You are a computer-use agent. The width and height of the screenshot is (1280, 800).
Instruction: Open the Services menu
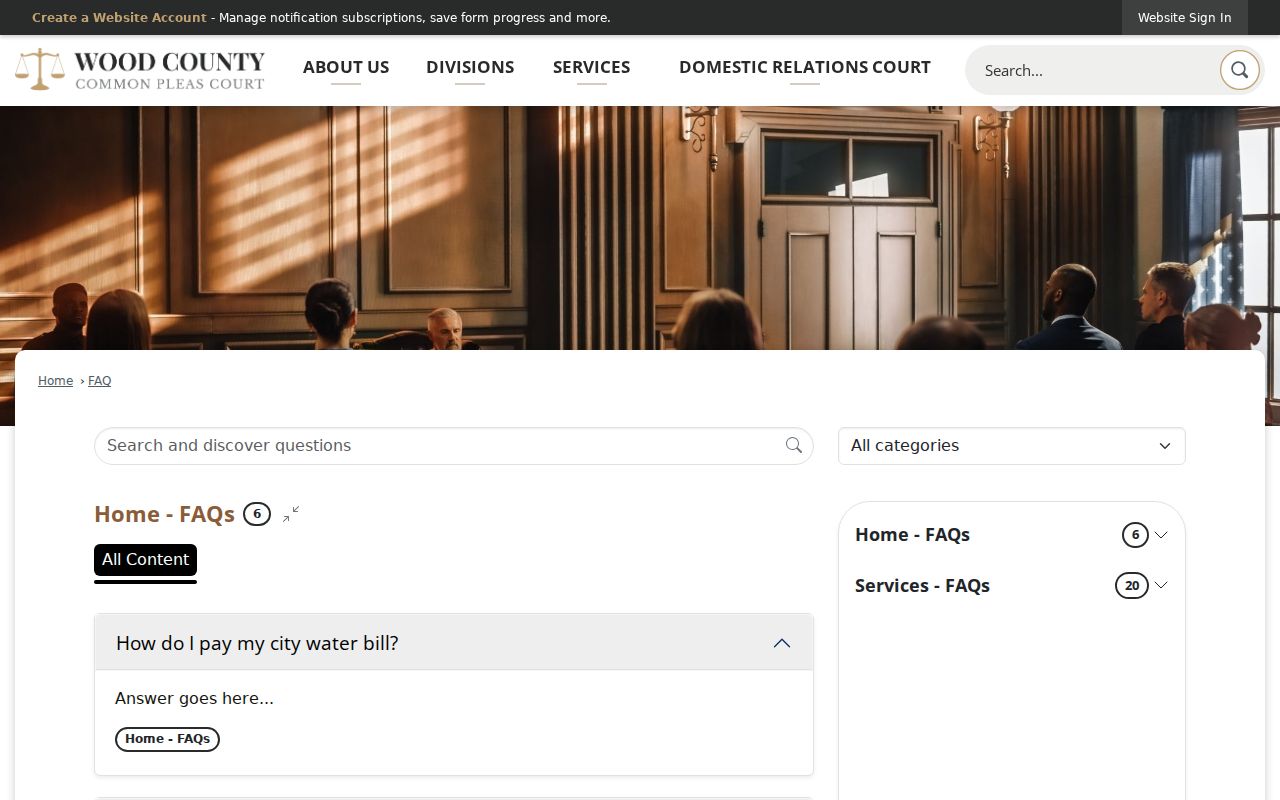click(x=591, y=67)
